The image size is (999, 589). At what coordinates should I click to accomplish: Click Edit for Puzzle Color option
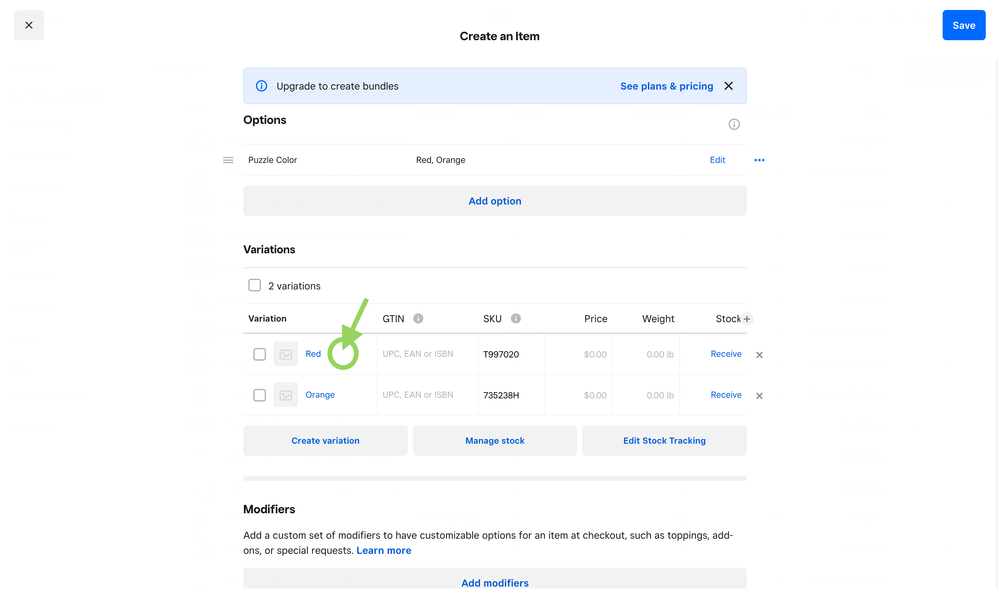coord(717,160)
